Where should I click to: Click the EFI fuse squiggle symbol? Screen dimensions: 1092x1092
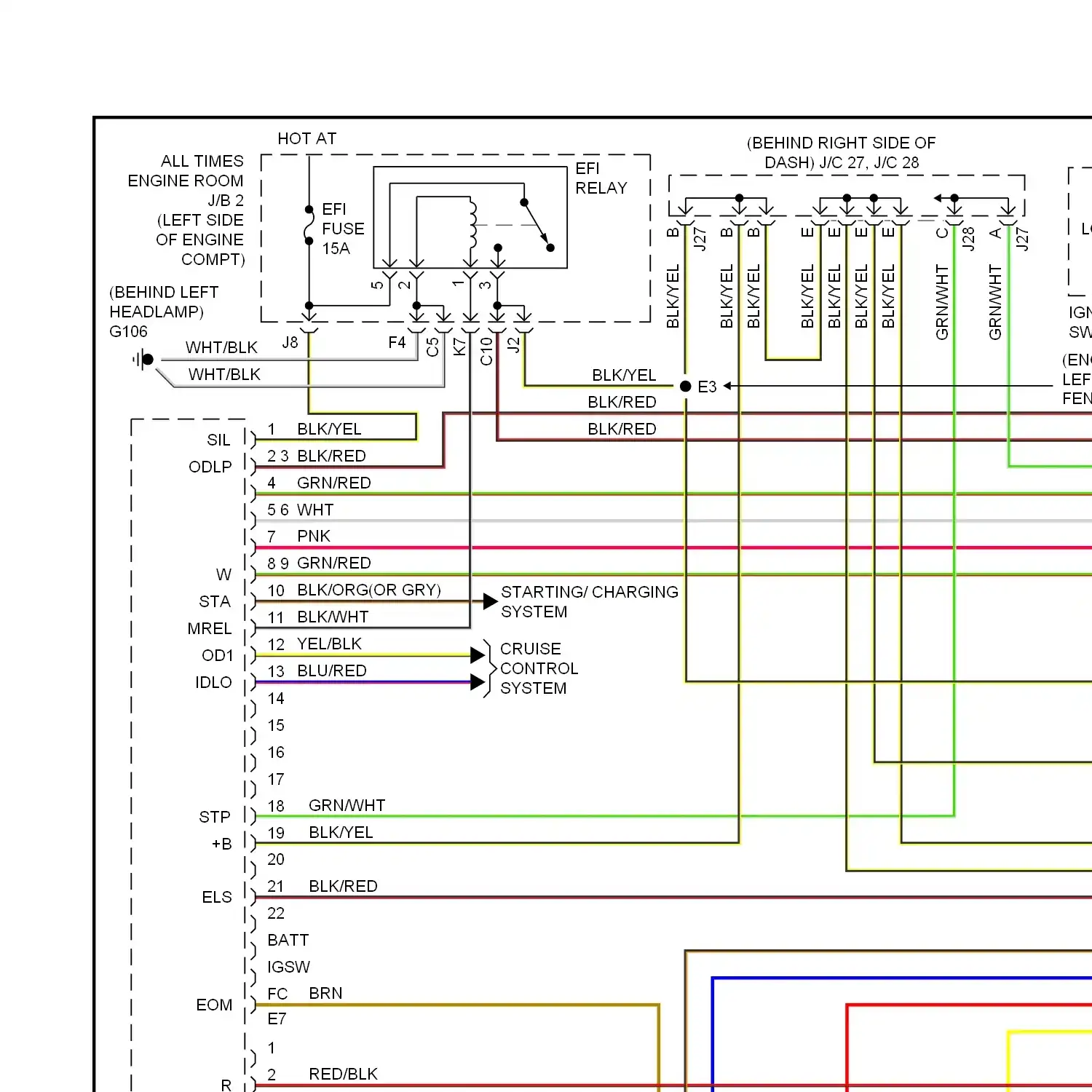(309, 226)
